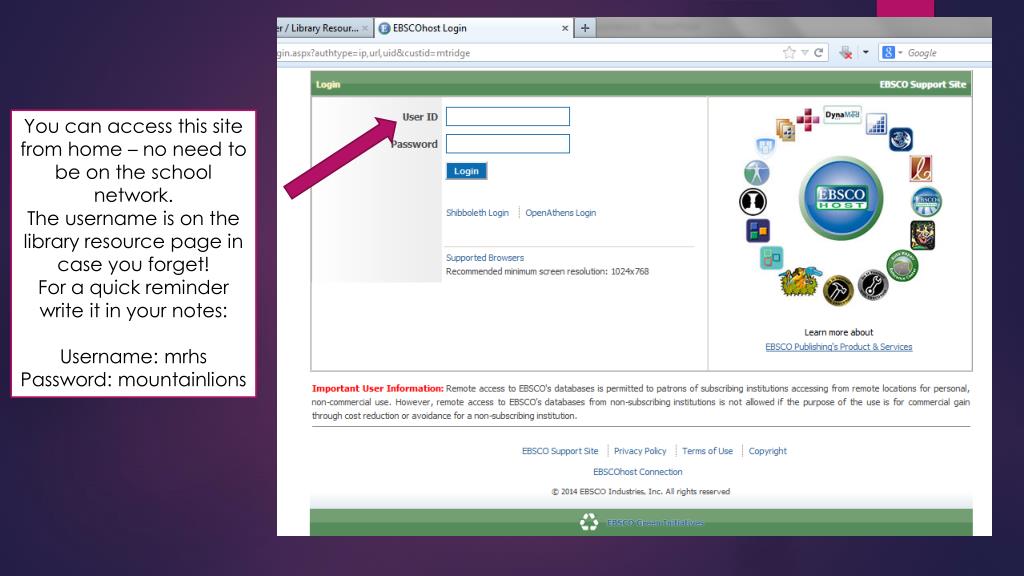1024x576 pixels.
Task: Close the Library Resources tab
Action: (365, 28)
